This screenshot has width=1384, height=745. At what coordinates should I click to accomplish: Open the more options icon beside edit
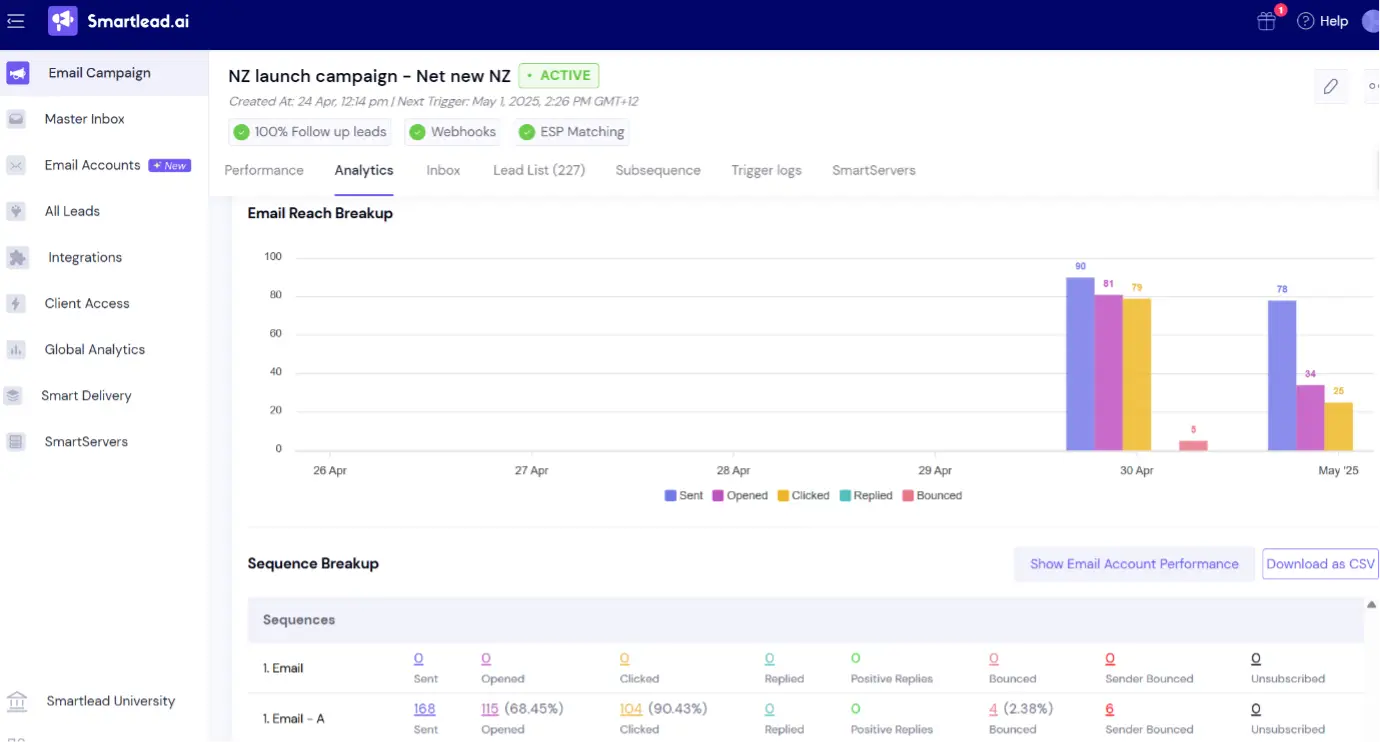click(x=1373, y=86)
